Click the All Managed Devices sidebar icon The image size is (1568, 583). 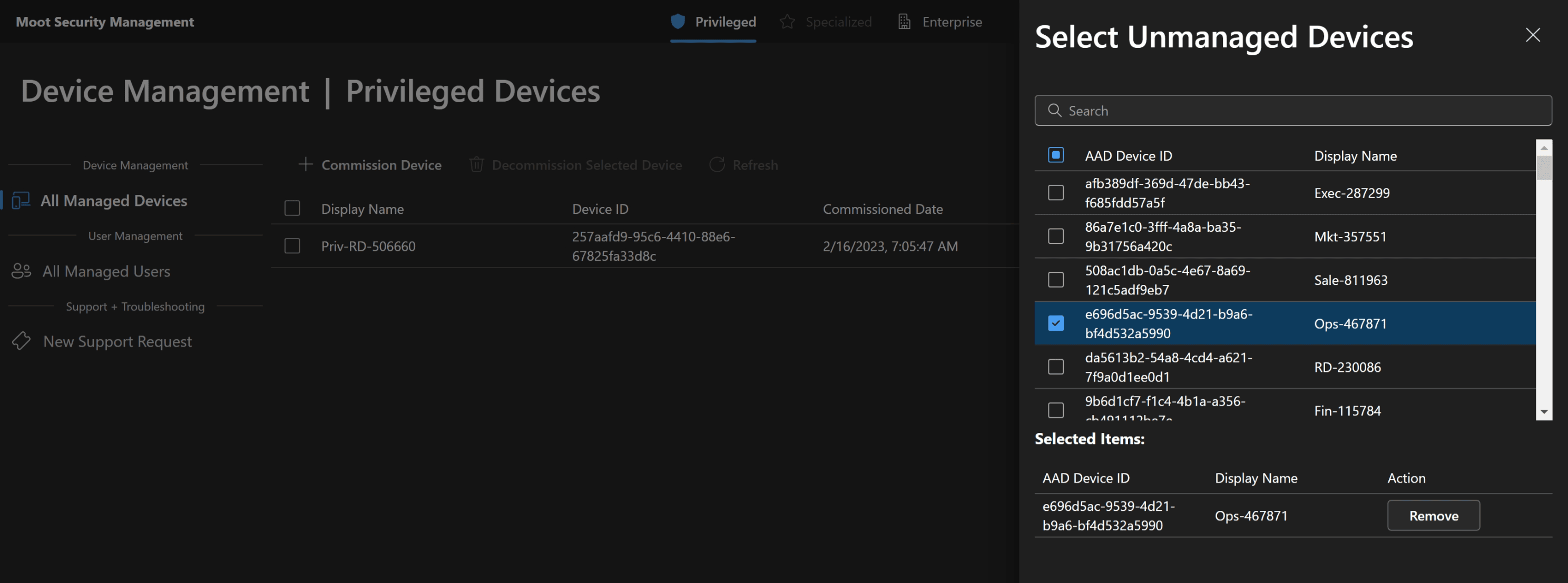21,200
